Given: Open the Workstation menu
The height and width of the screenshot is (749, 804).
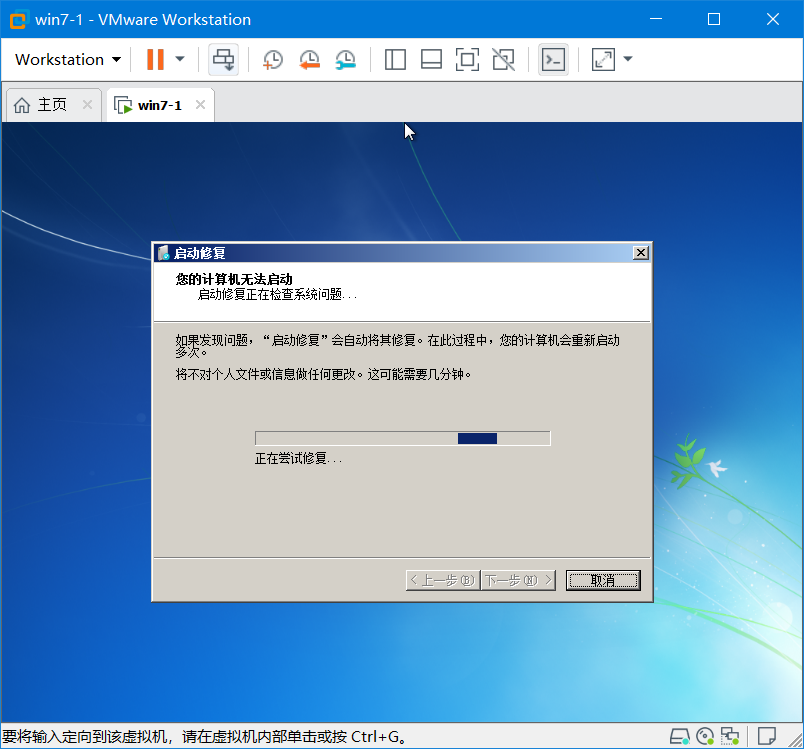Looking at the screenshot, I should click(68, 59).
